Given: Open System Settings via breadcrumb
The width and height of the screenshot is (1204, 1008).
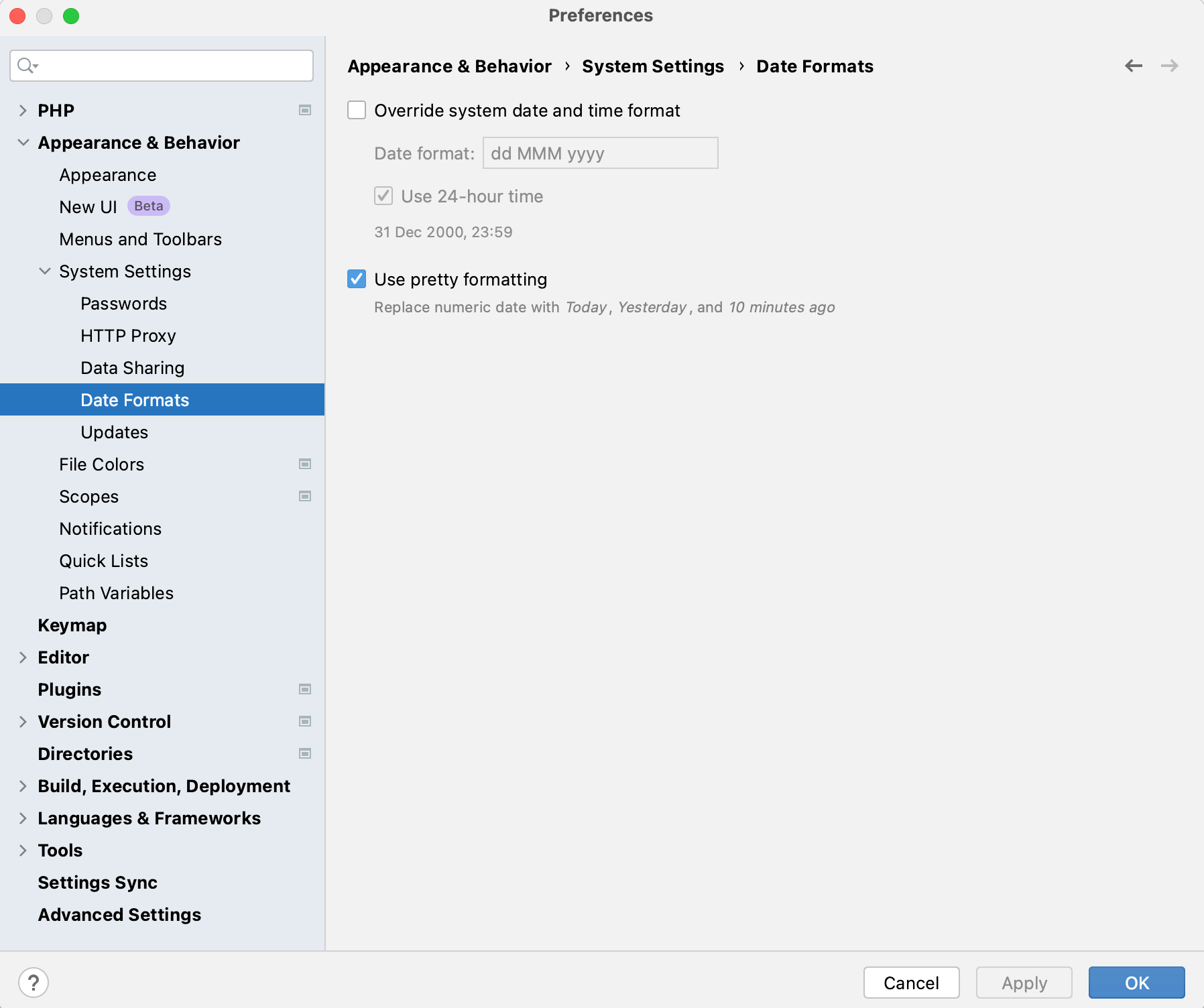Looking at the screenshot, I should [x=653, y=66].
